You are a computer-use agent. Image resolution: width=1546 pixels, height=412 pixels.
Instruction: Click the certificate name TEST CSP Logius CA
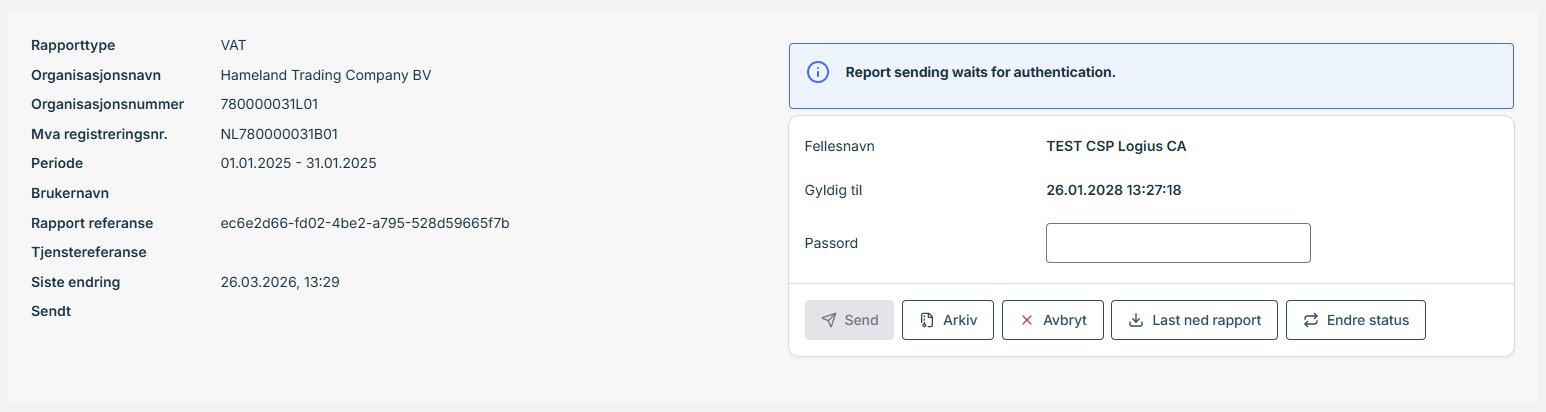tap(1116, 146)
